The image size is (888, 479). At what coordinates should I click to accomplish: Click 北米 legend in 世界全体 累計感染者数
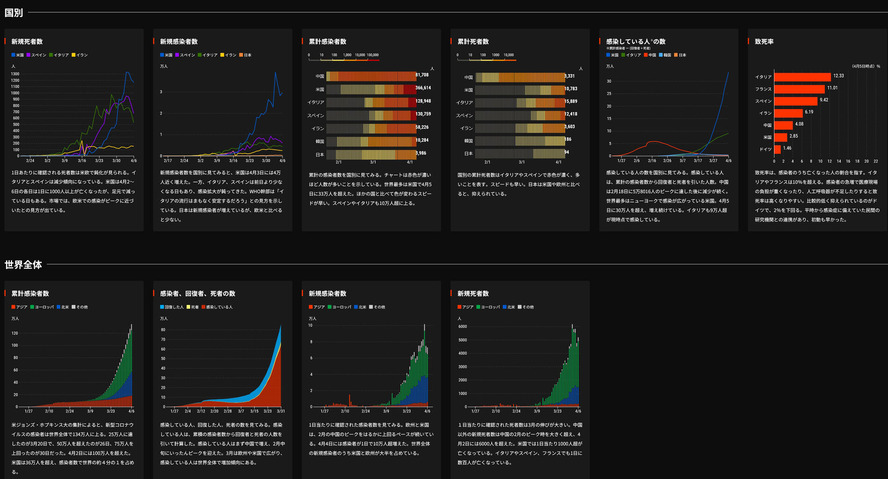tap(63, 307)
